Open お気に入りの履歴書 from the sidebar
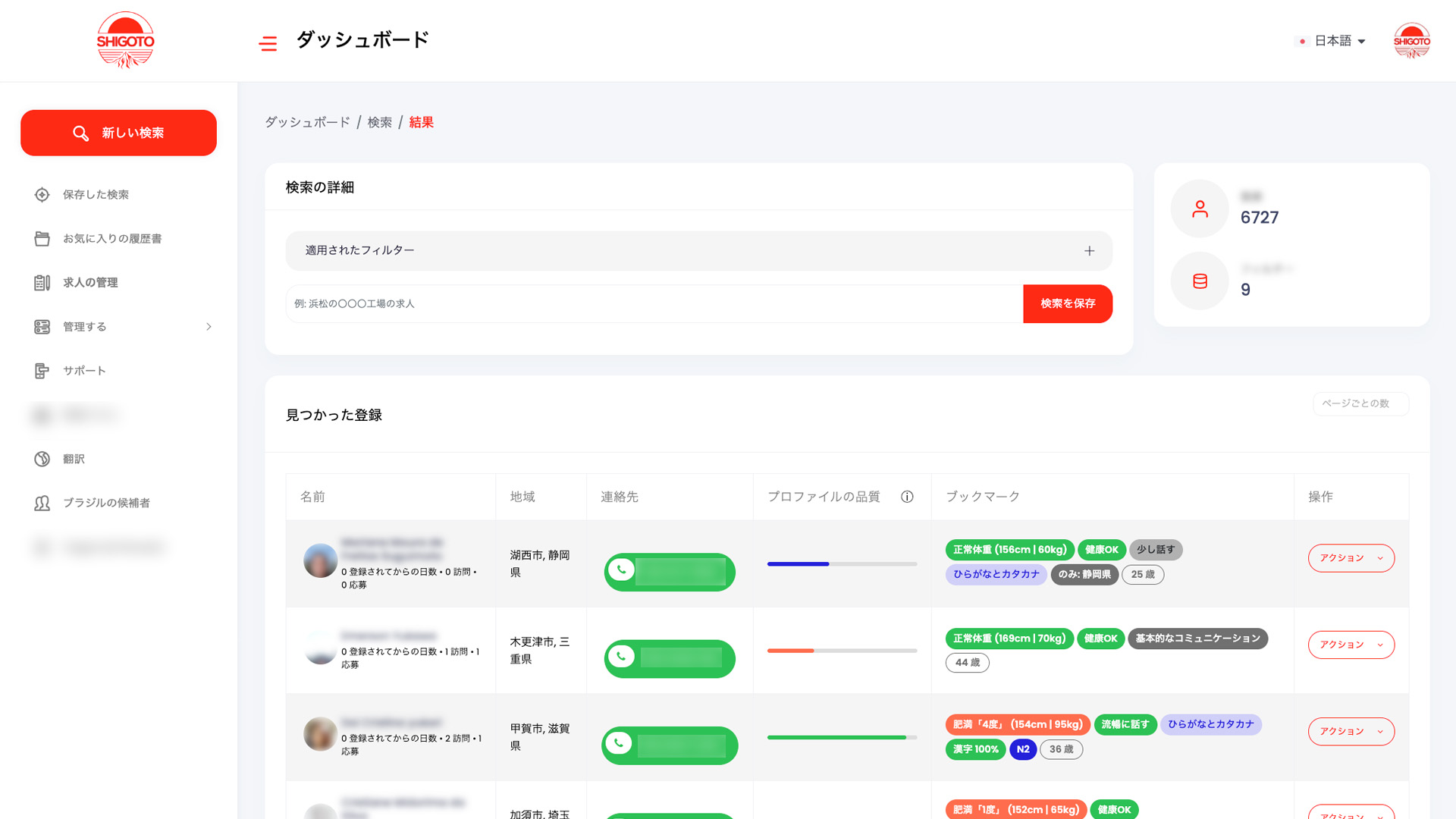This screenshot has height=819, width=1456. (x=114, y=238)
